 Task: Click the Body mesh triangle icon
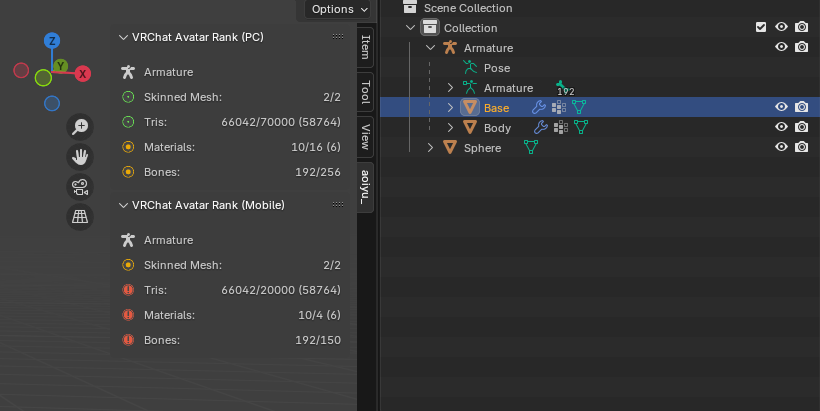coord(470,127)
